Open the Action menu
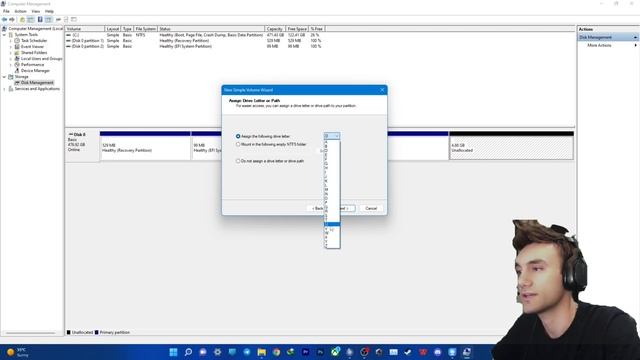640x360 pixels. point(20,11)
